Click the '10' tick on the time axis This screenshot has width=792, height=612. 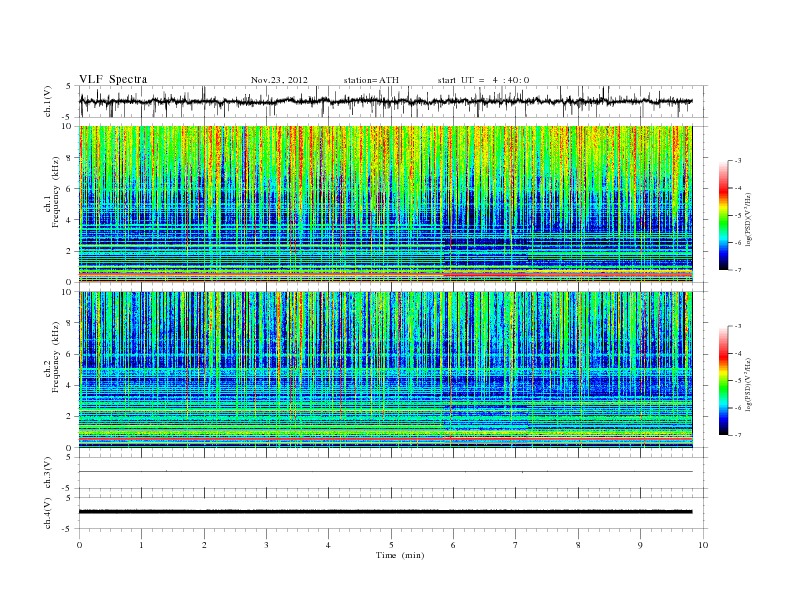pyautogui.click(x=703, y=545)
